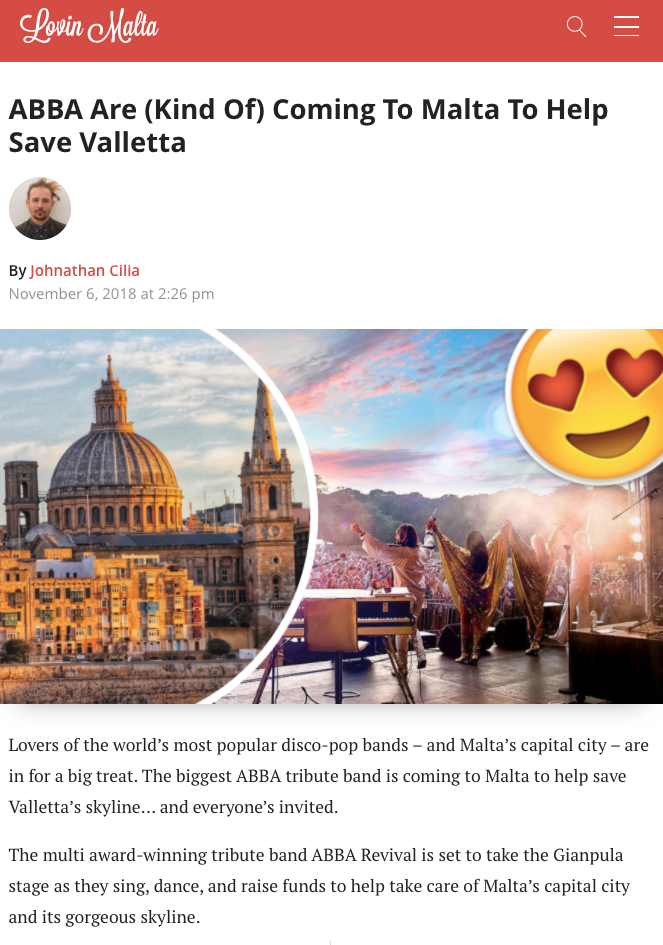Image resolution: width=663 pixels, height=945 pixels.
Task: Open the search magnifier icon
Action: [576, 27]
